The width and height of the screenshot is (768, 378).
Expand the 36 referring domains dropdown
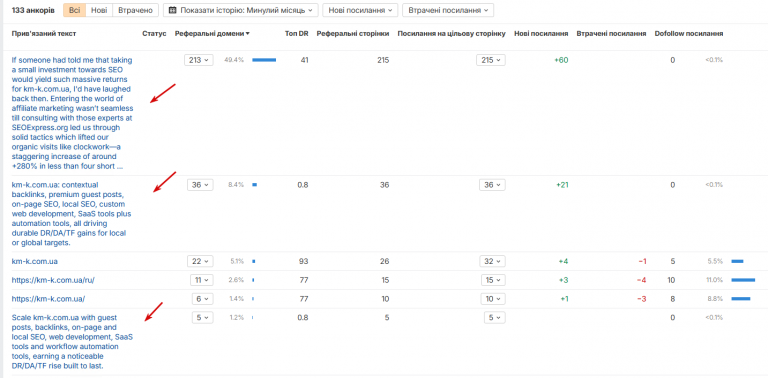tap(200, 185)
